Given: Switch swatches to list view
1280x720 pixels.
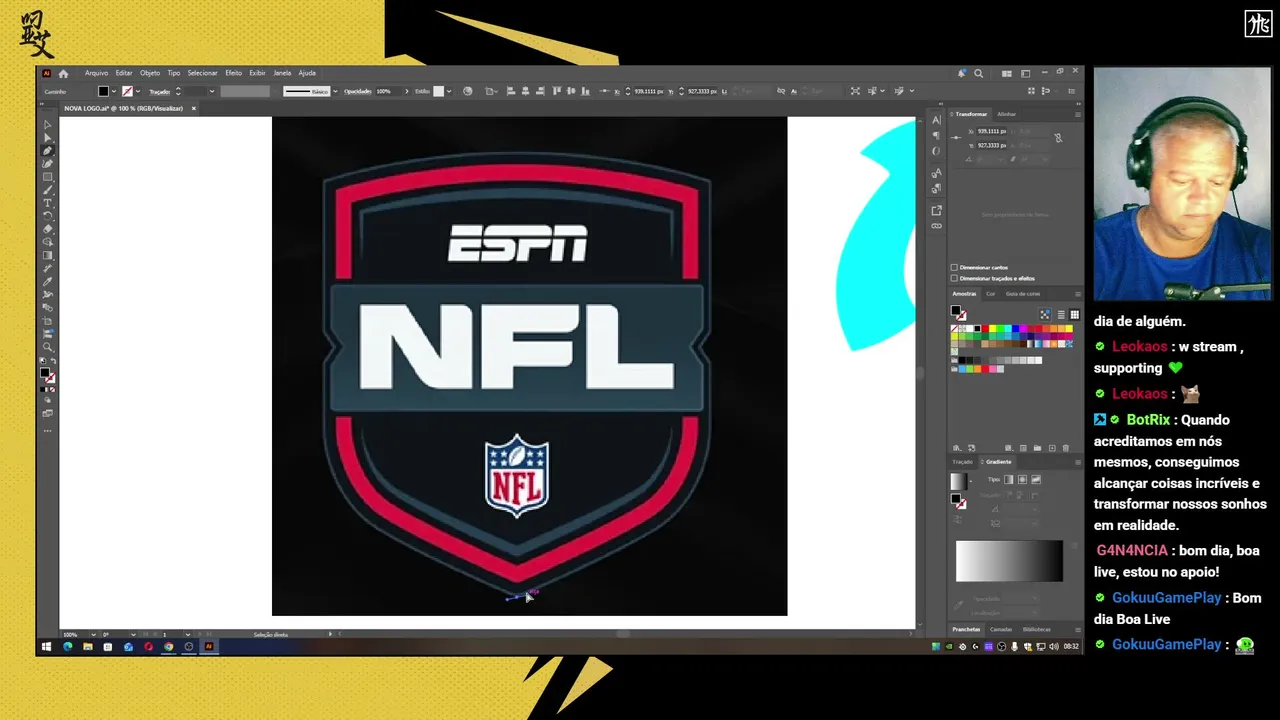Looking at the screenshot, I should coord(1061,315).
